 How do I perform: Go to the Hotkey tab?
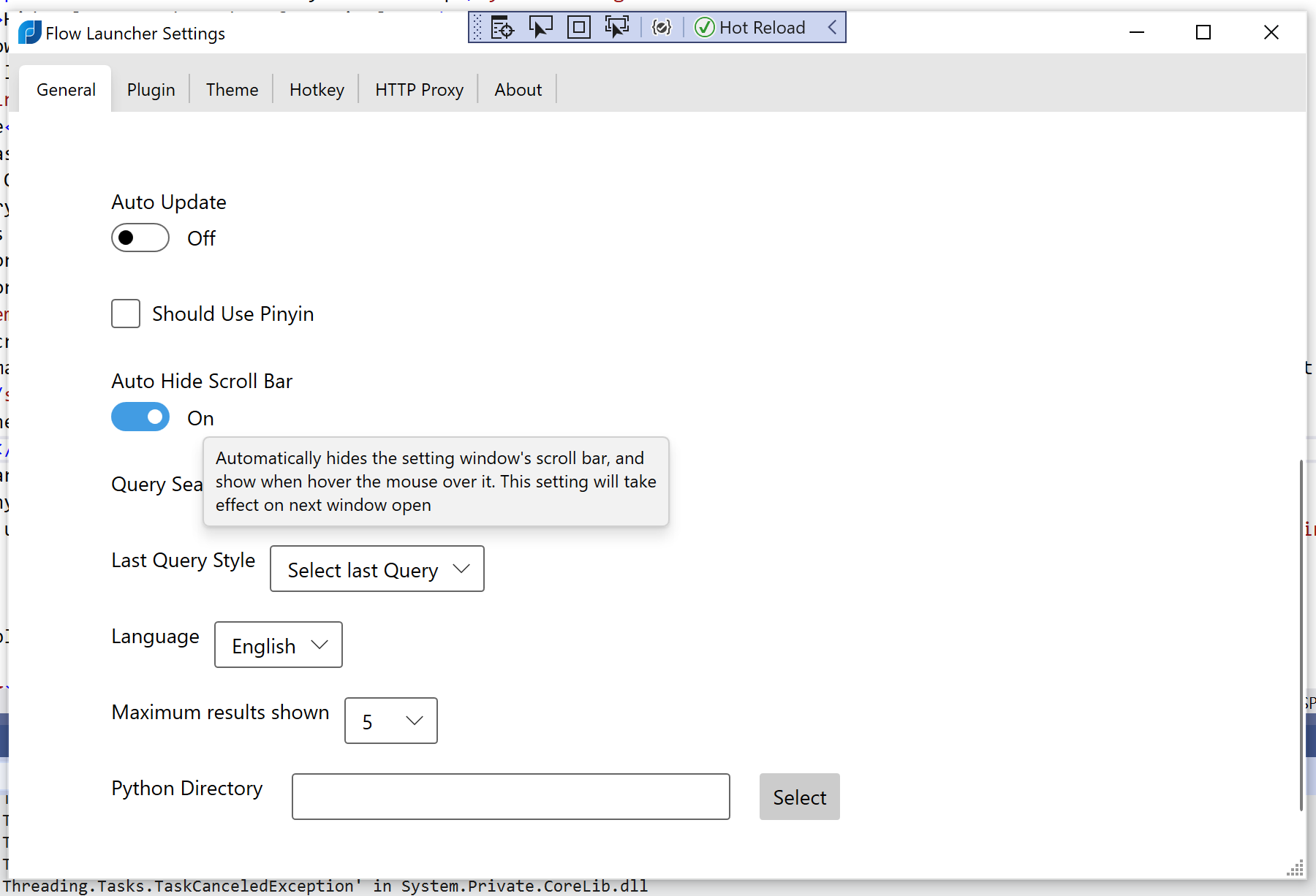coord(317,89)
